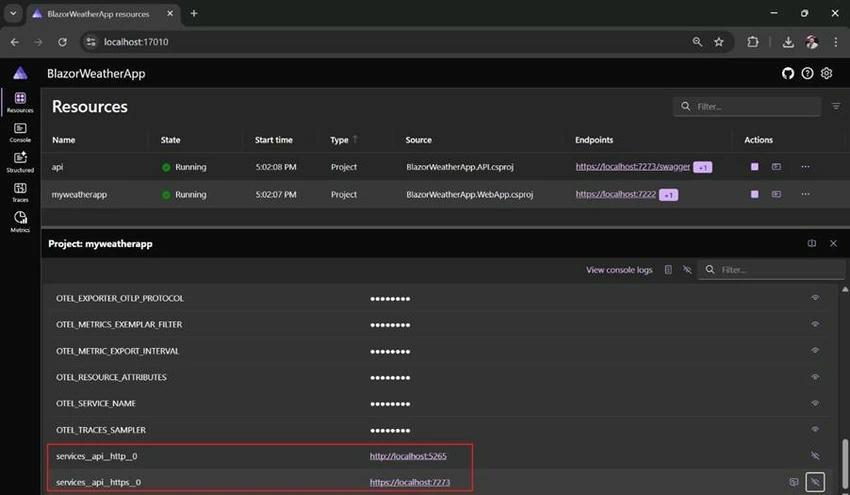Expand the +1 endpoints badge for api
Screen dimensions: 850x495
pyautogui.click(x=703, y=168)
